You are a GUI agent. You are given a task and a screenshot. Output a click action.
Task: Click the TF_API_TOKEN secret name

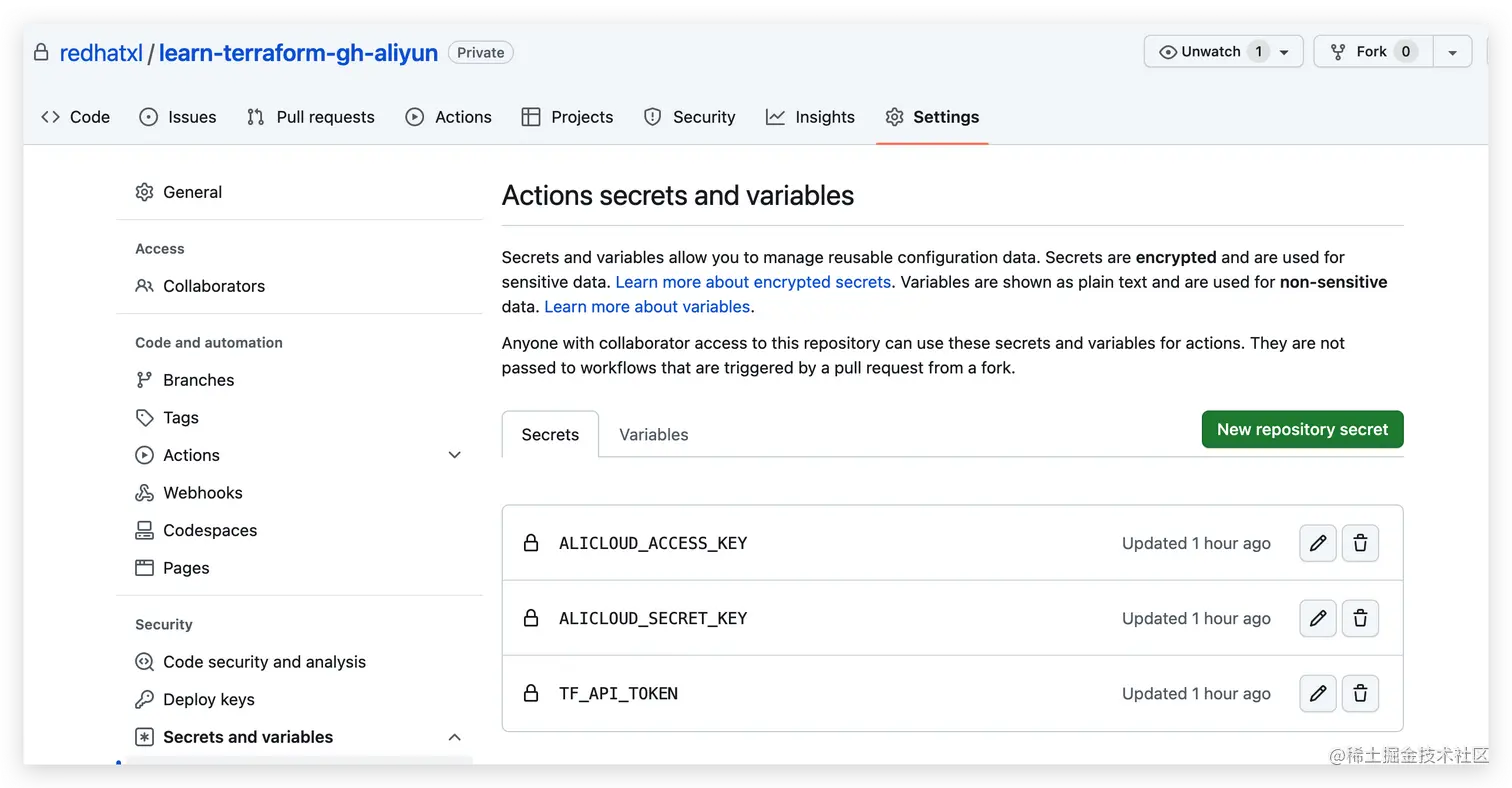coord(618,693)
